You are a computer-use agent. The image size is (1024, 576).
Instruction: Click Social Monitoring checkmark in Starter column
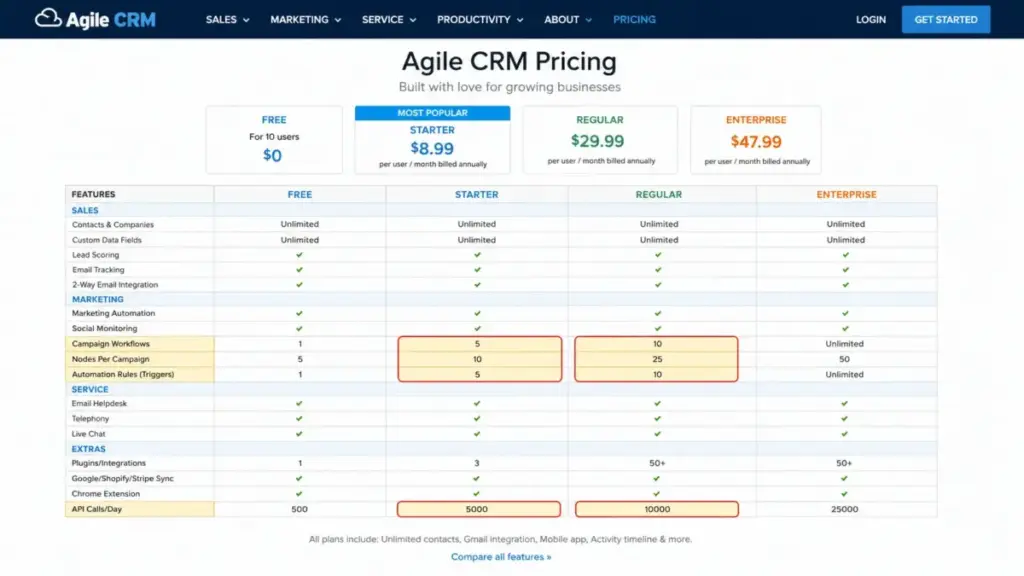pyautogui.click(x=477, y=328)
